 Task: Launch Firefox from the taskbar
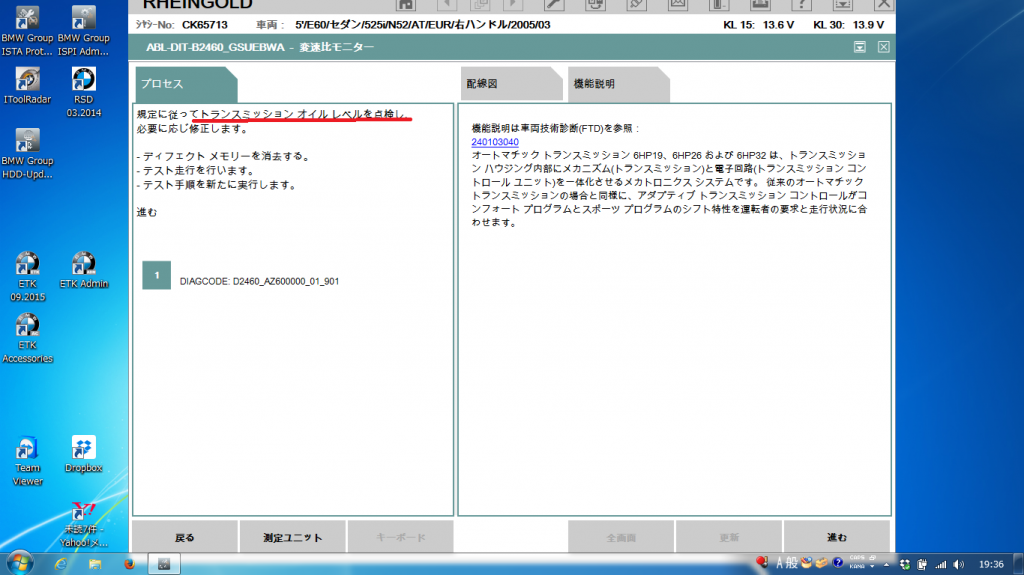(x=129, y=564)
